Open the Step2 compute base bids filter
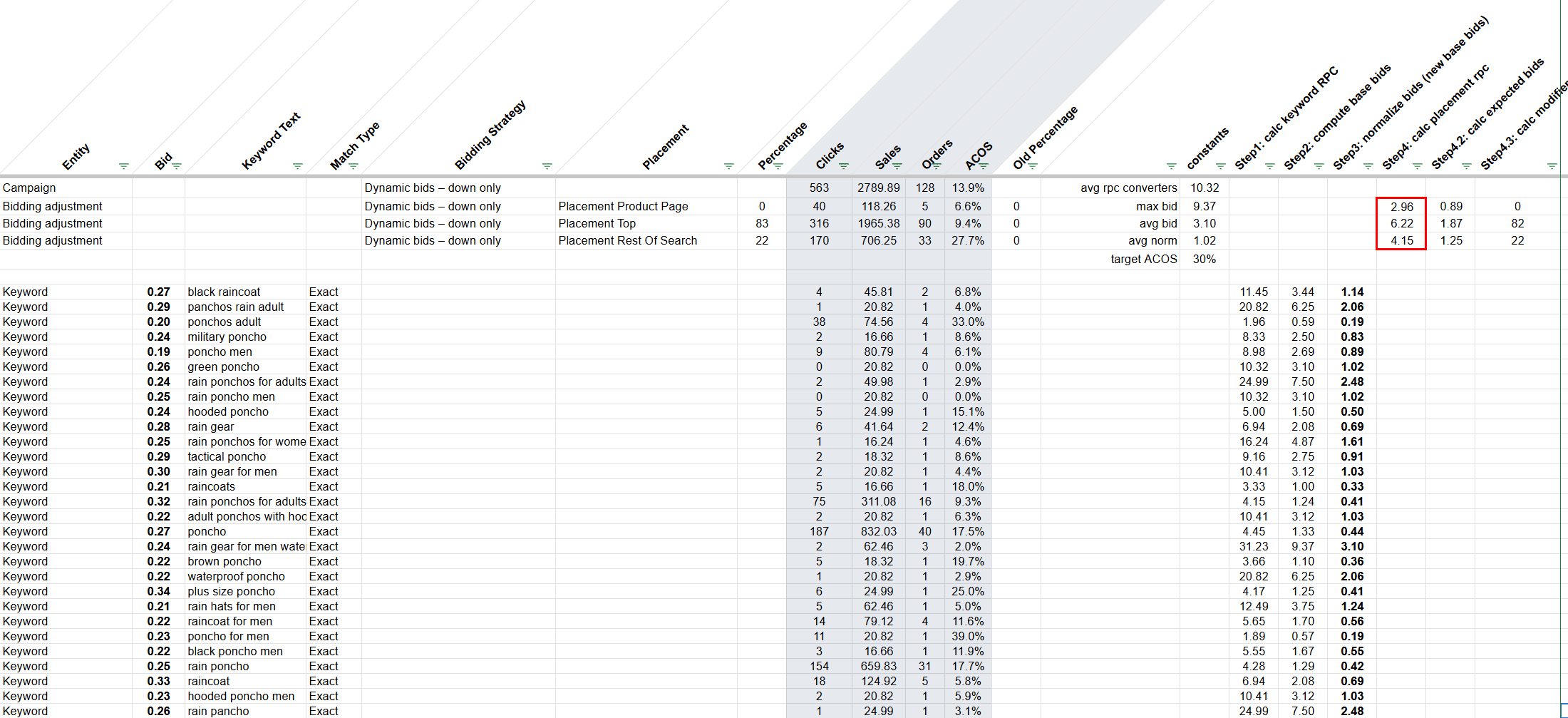Screen dimensions: 1568x718 click(1319, 166)
